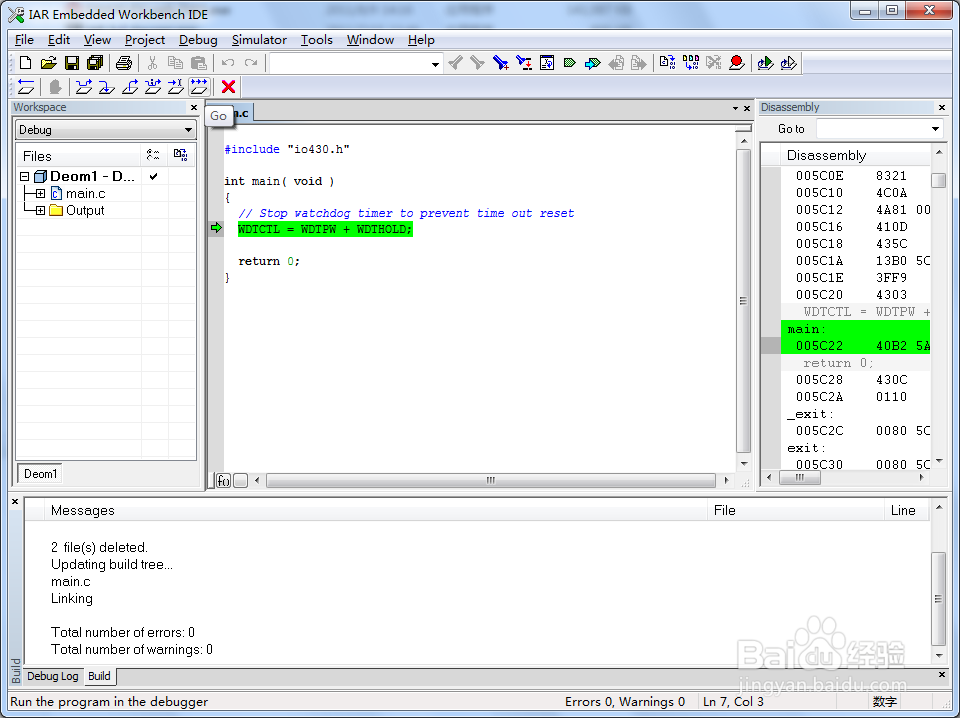This screenshot has height=718, width=960.
Task: Click the Go to input field in Disassembly
Action: [873, 129]
